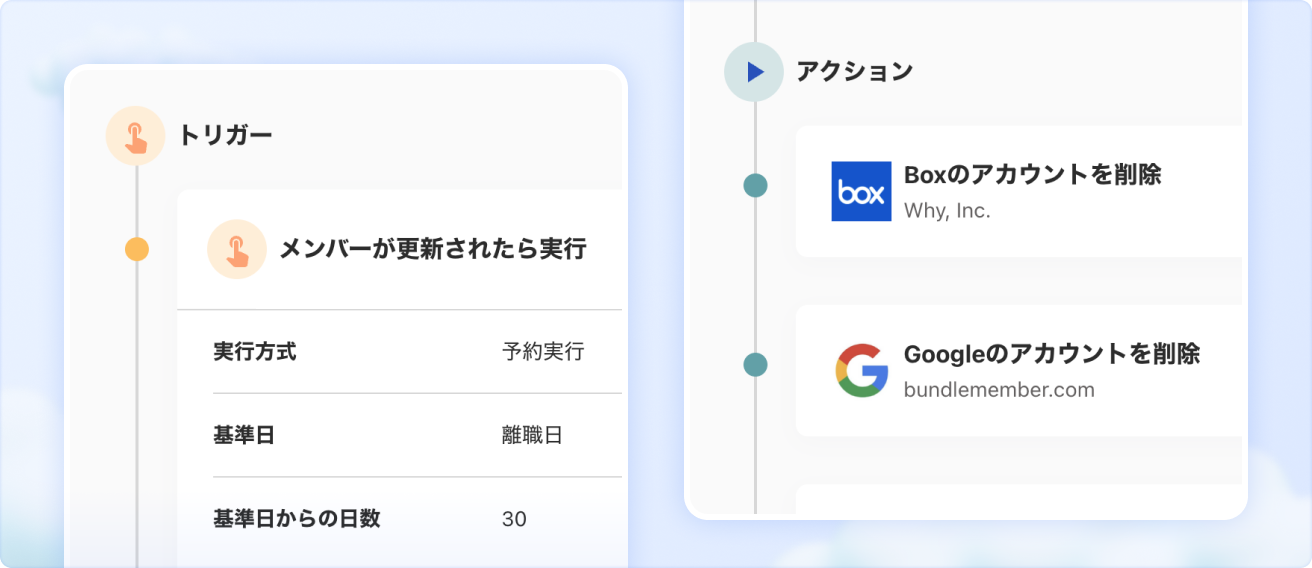Click the blue play icon beside アクション

click(755, 72)
